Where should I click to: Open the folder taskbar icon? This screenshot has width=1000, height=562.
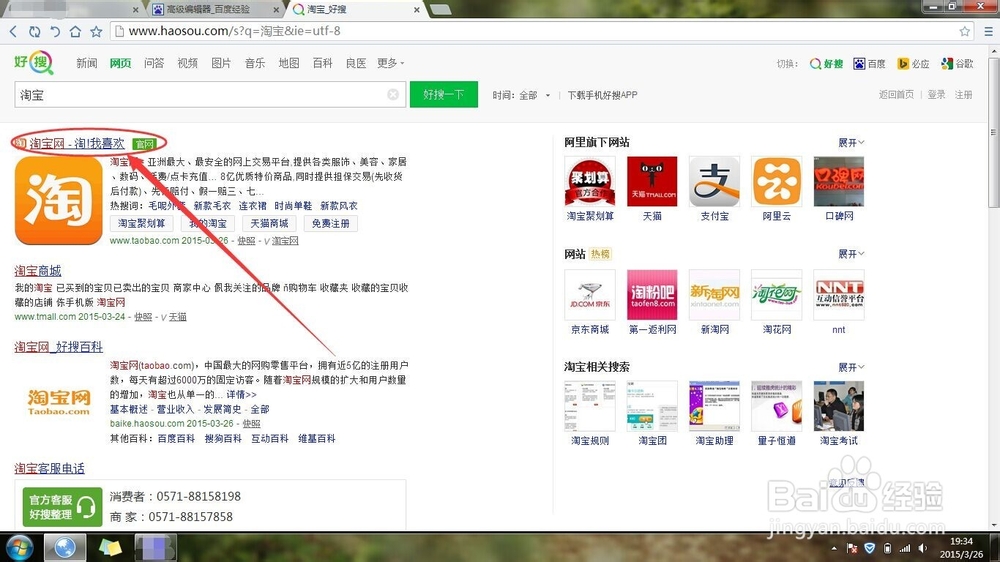tap(110, 547)
